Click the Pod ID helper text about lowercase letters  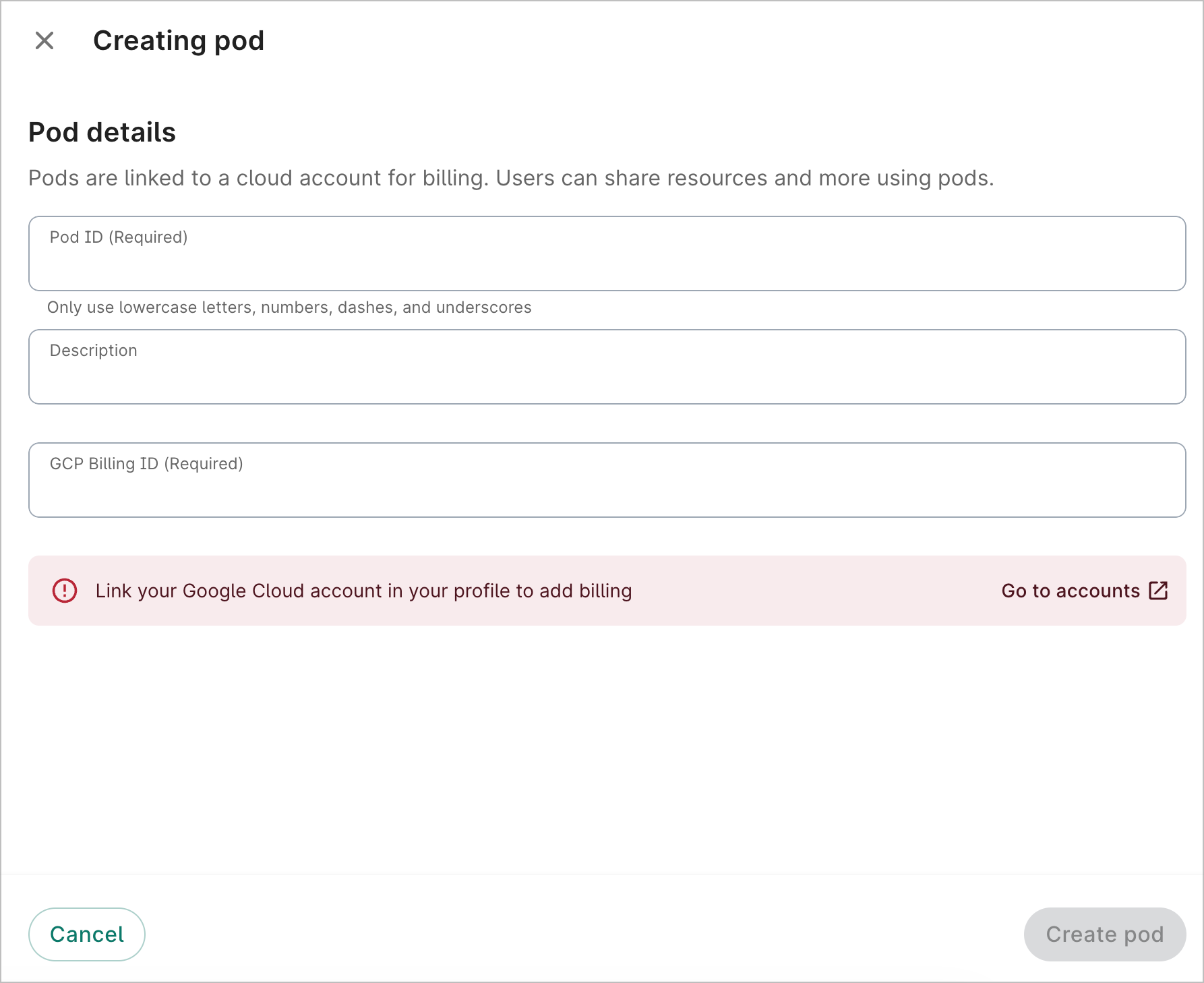pos(289,307)
